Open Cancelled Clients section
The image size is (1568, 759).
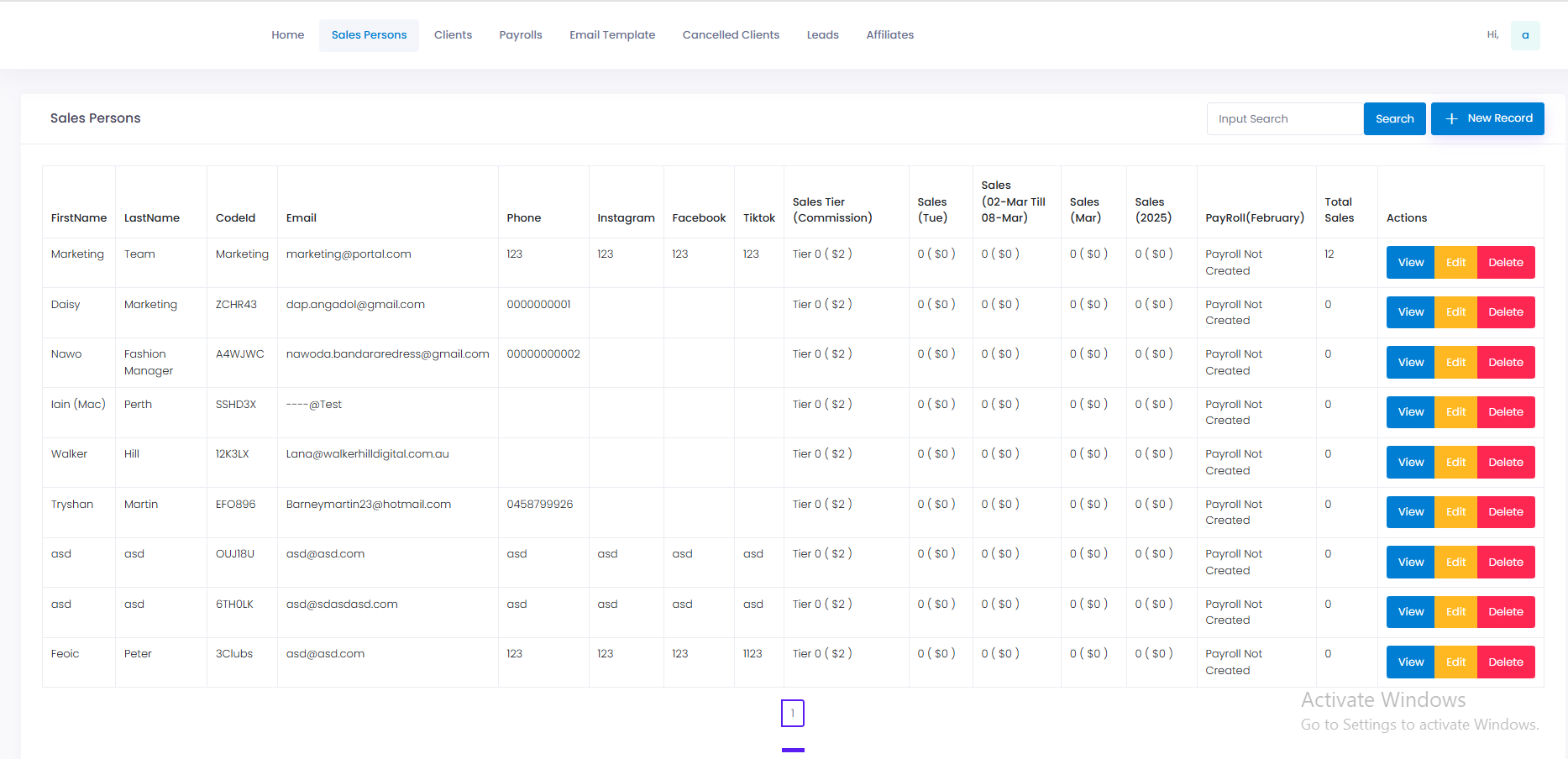coord(730,35)
